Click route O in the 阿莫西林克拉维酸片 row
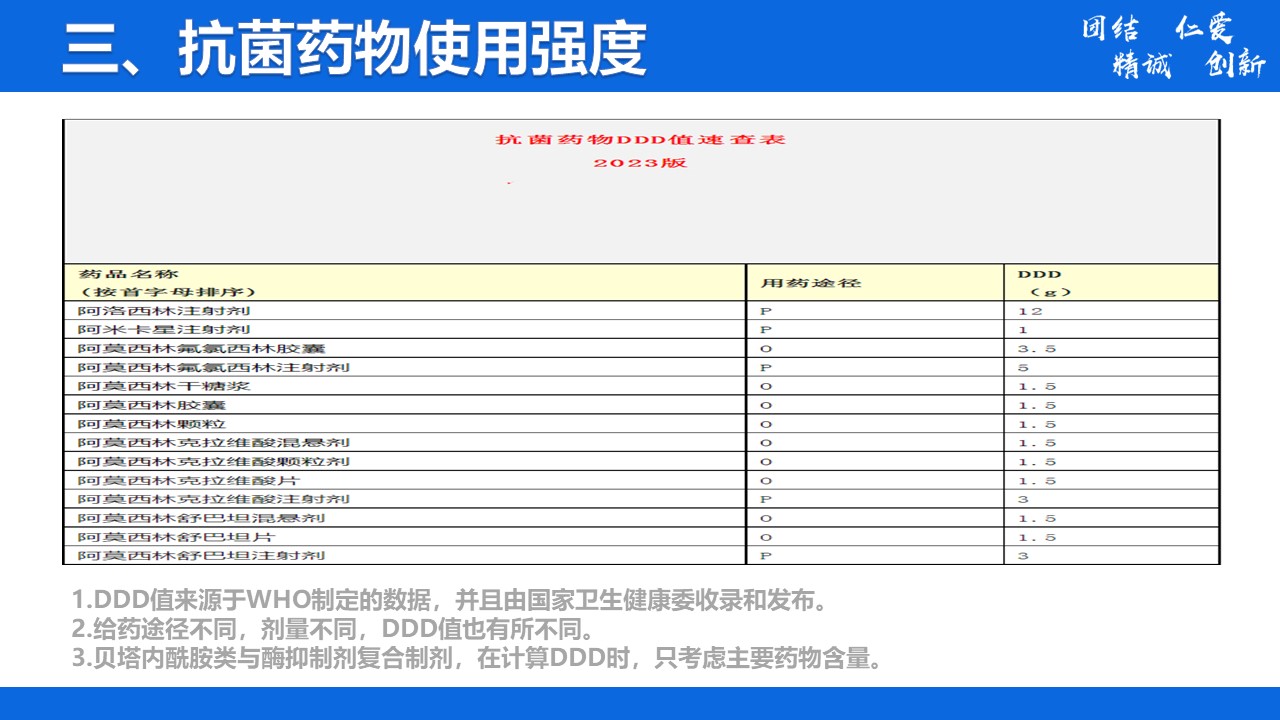This screenshot has height=720, width=1280. tap(767, 481)
